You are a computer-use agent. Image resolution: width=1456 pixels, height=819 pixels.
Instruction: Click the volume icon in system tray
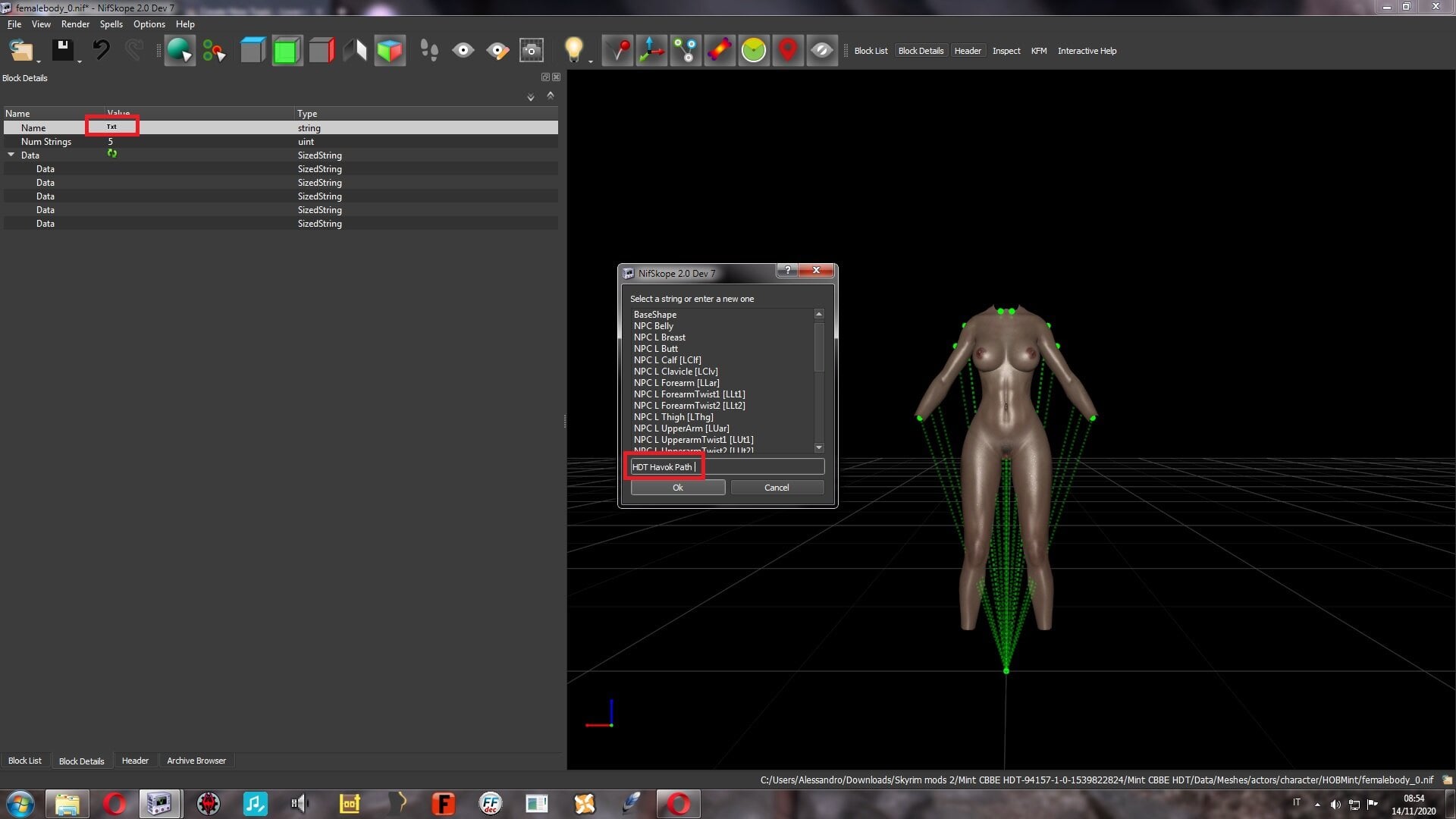[1335, 805]
